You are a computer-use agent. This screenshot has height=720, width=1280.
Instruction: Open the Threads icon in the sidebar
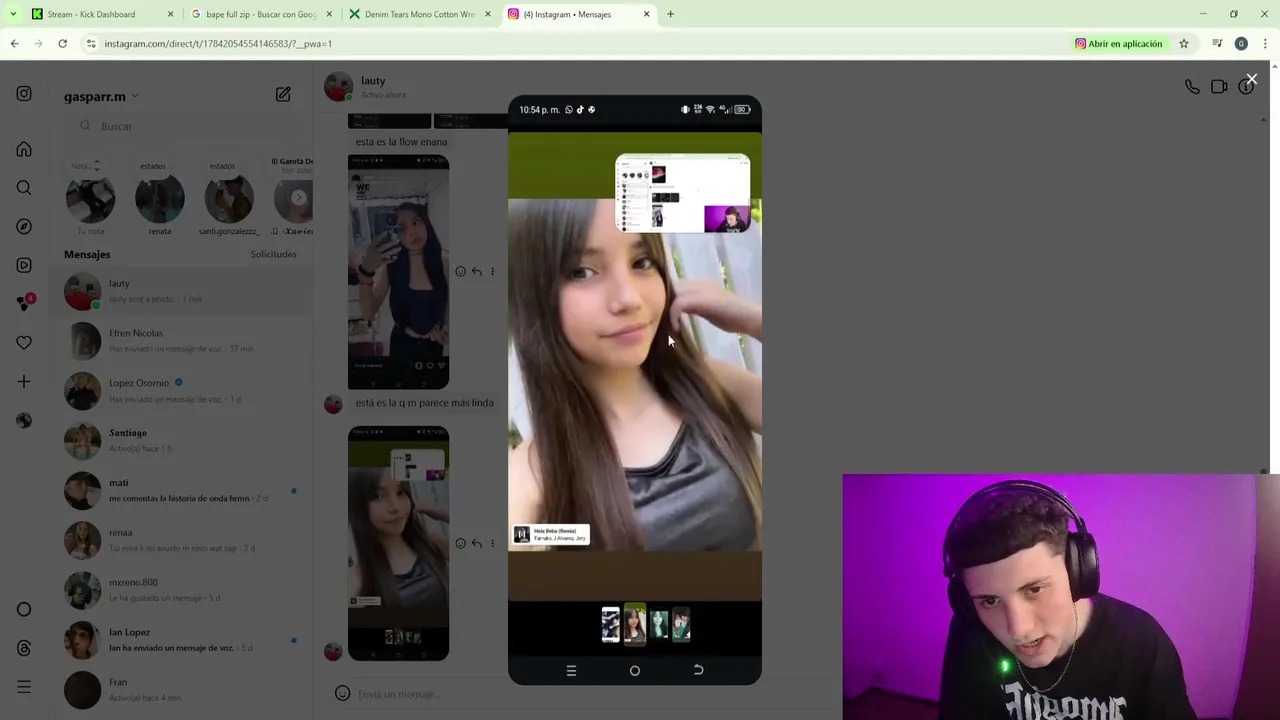pos(24,648)
